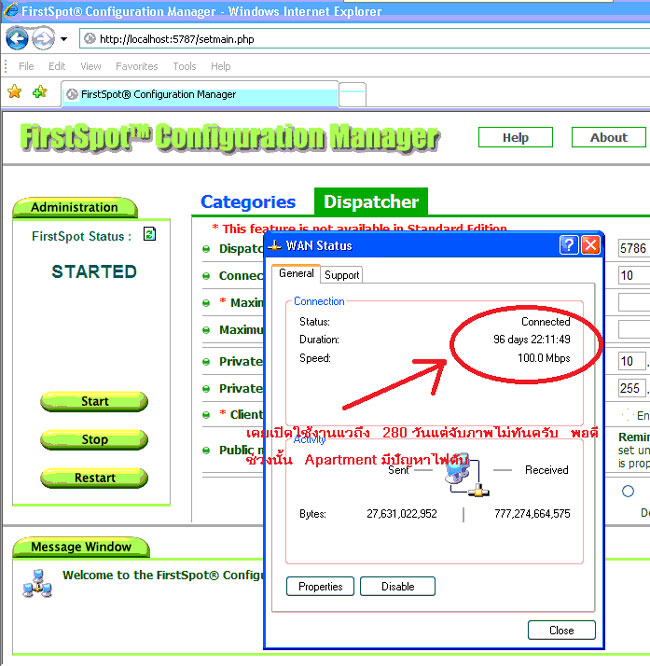Open the Favorites Center star icon
This screenshot has width=650, height=666.
pyautogui.click(x=15, y=92)
